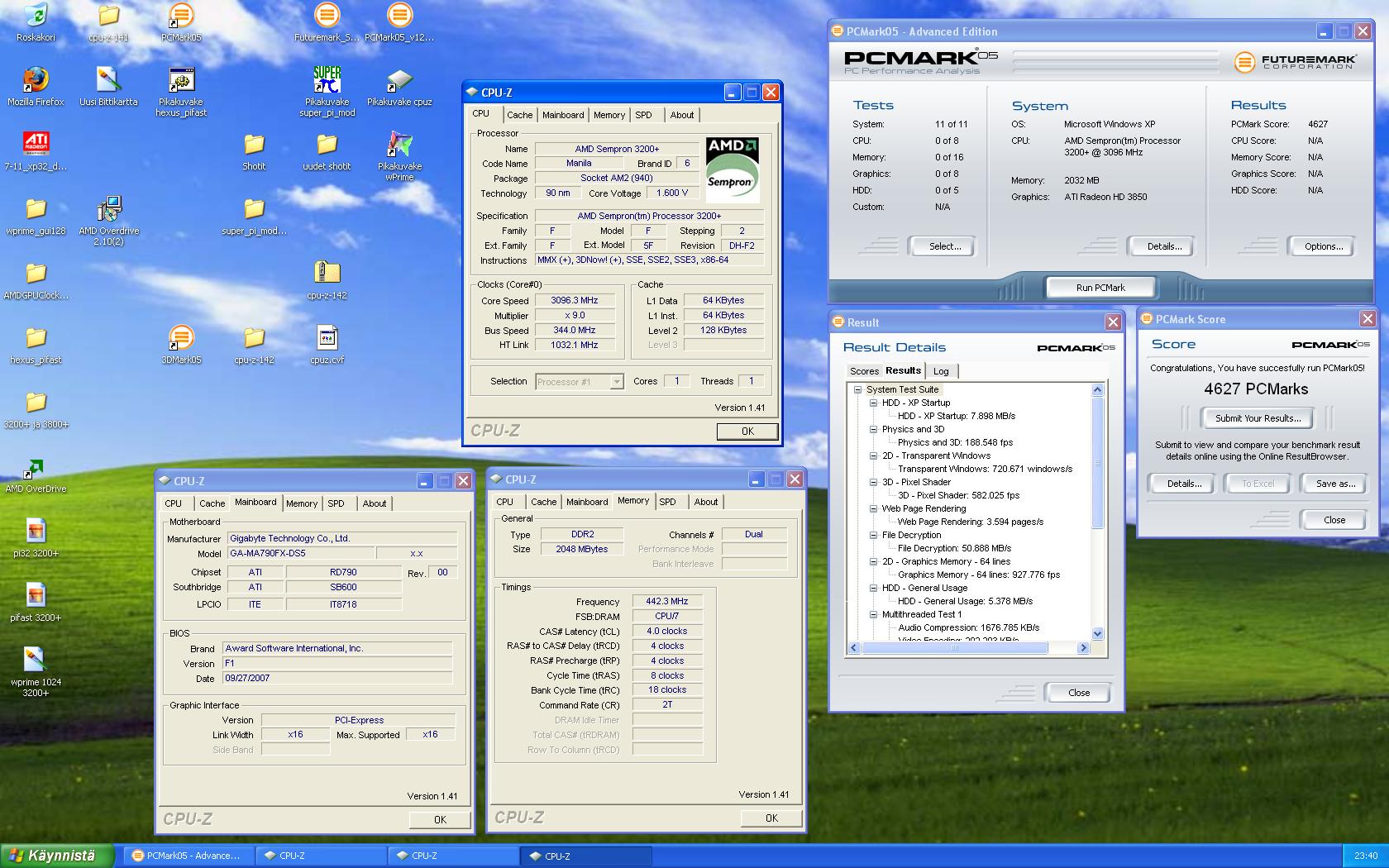Open AMDGPUClock... folder icon

point(36,274)
